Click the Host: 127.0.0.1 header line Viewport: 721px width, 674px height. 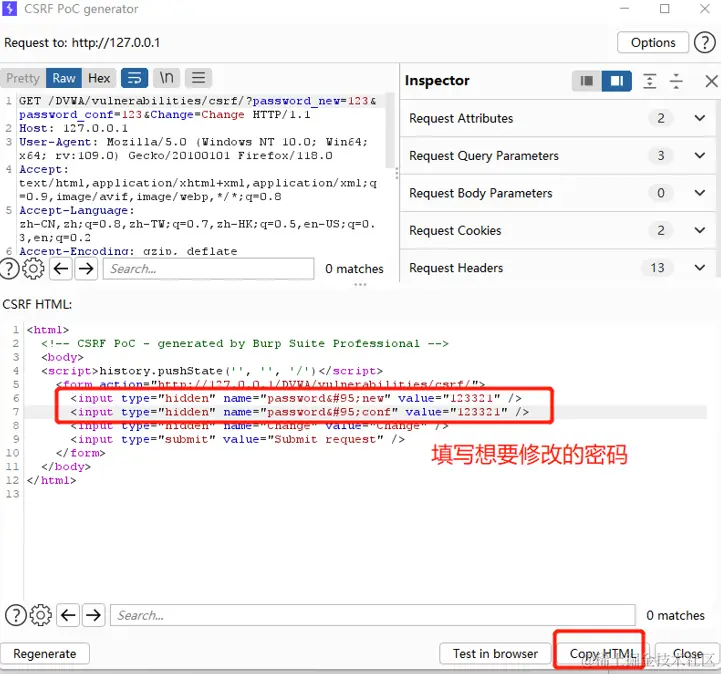[74, 128]
